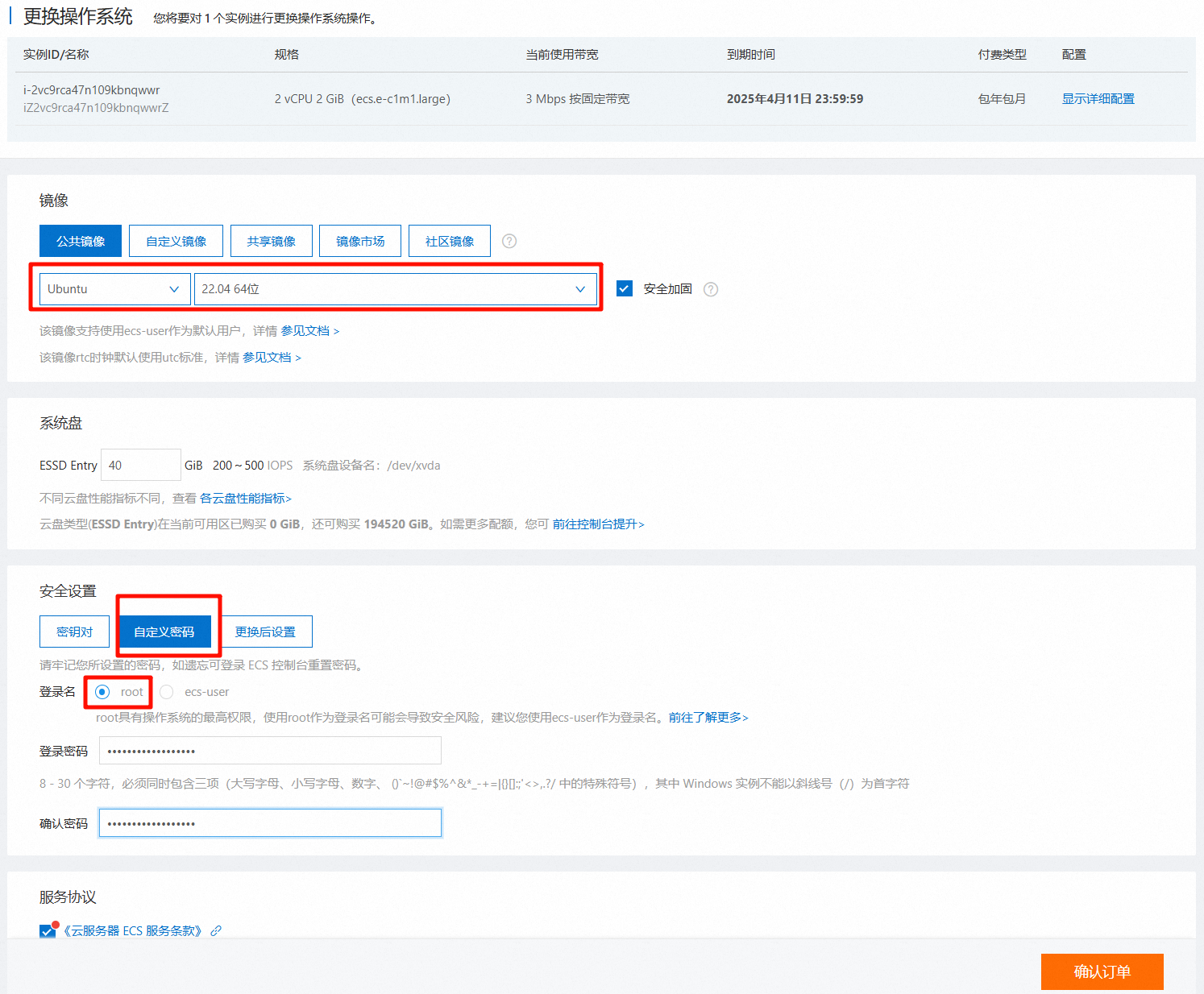The height and width of the screenshot is (994, 1204).
Task: Click the system disk size field
Action: 141,465
